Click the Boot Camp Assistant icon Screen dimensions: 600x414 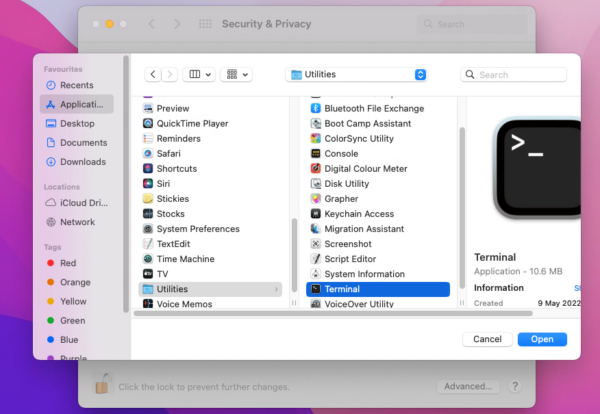[x=315, y=123]
